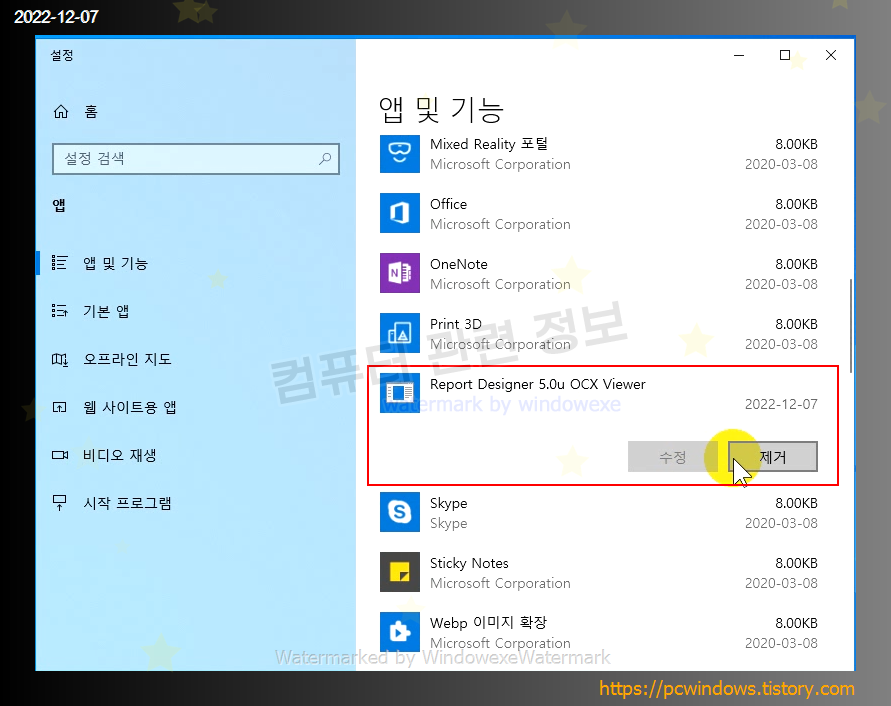Click the 8.00KB size of Sticky Notes
Image resolution: width=891 pixels, height=706 pixels.
pyautogui.click(x=796, y=563)
